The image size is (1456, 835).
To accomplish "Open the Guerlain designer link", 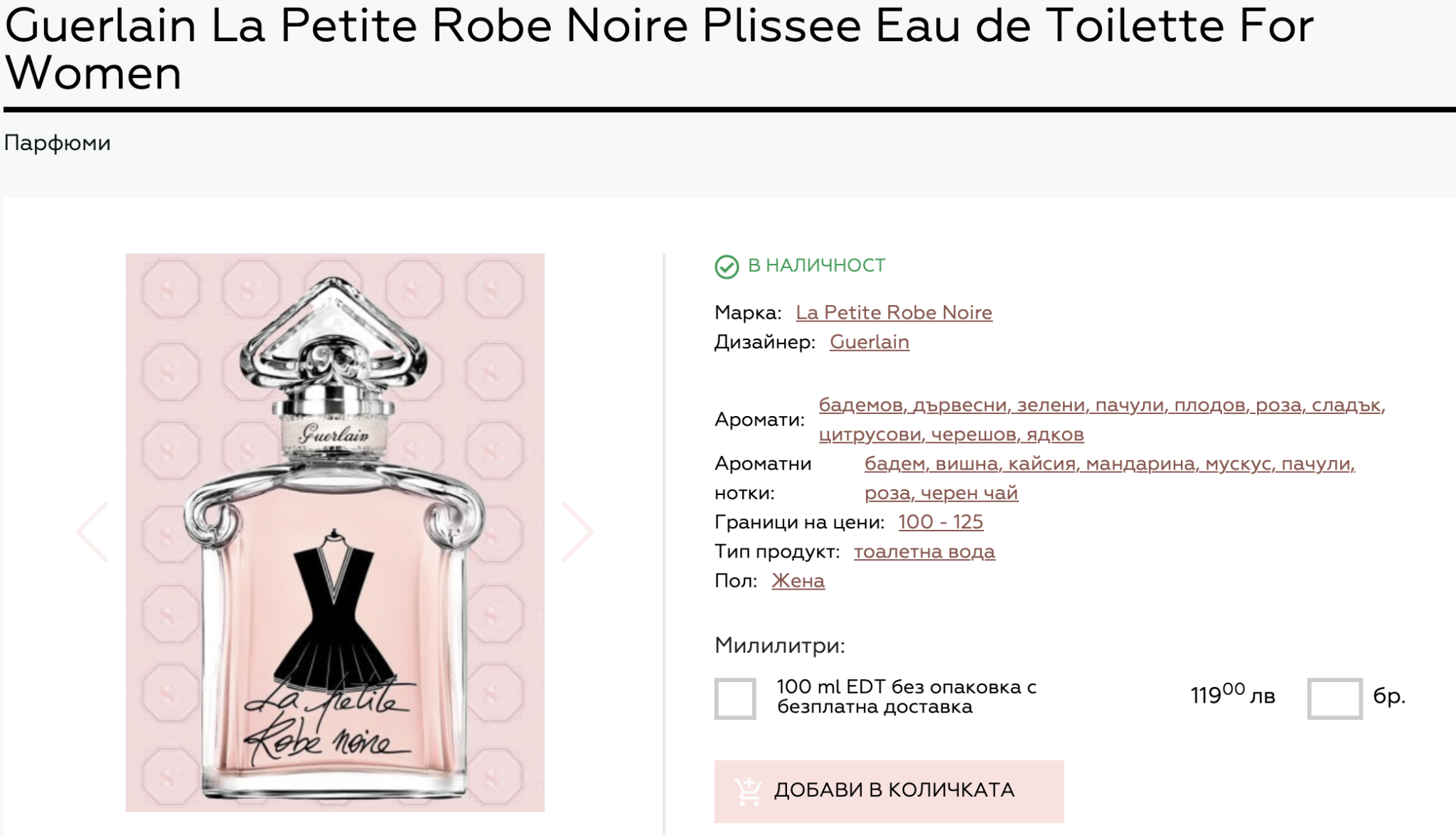I will [869, 342].
